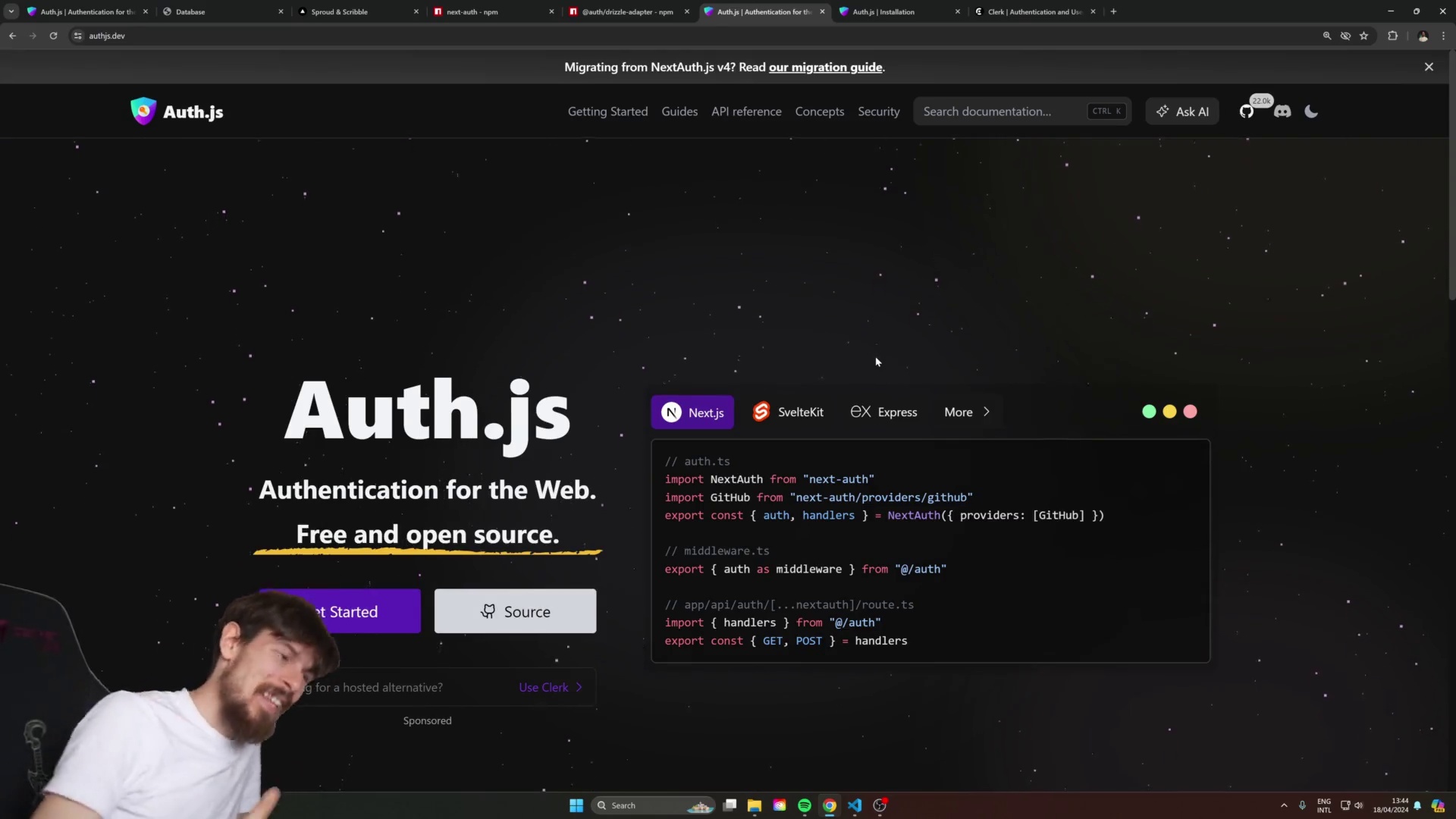Open Task View on the taskbar
1456x819 pixels.
click(x=730, y=805)
